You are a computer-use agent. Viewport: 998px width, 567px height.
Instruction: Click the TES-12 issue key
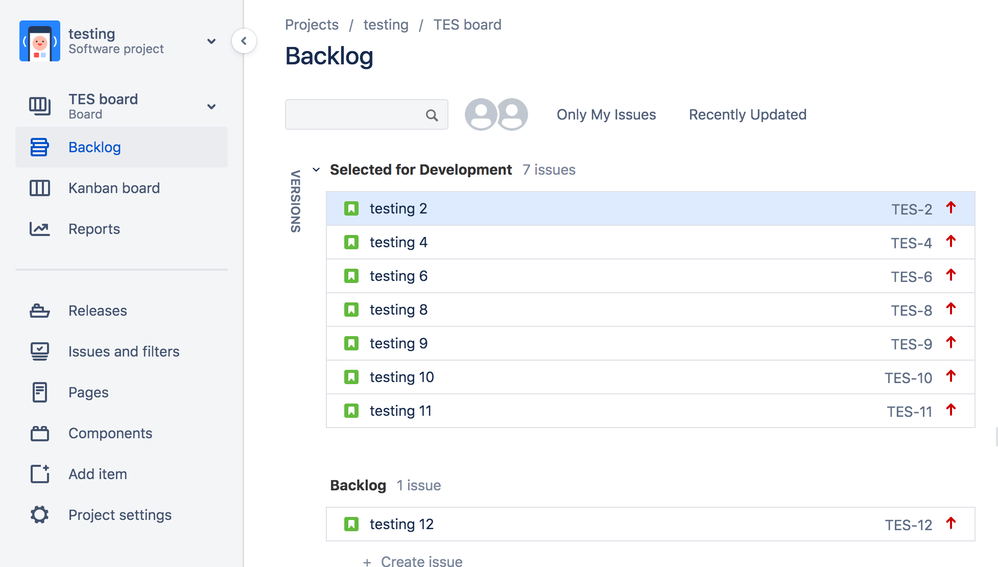(x=908, y=525)
